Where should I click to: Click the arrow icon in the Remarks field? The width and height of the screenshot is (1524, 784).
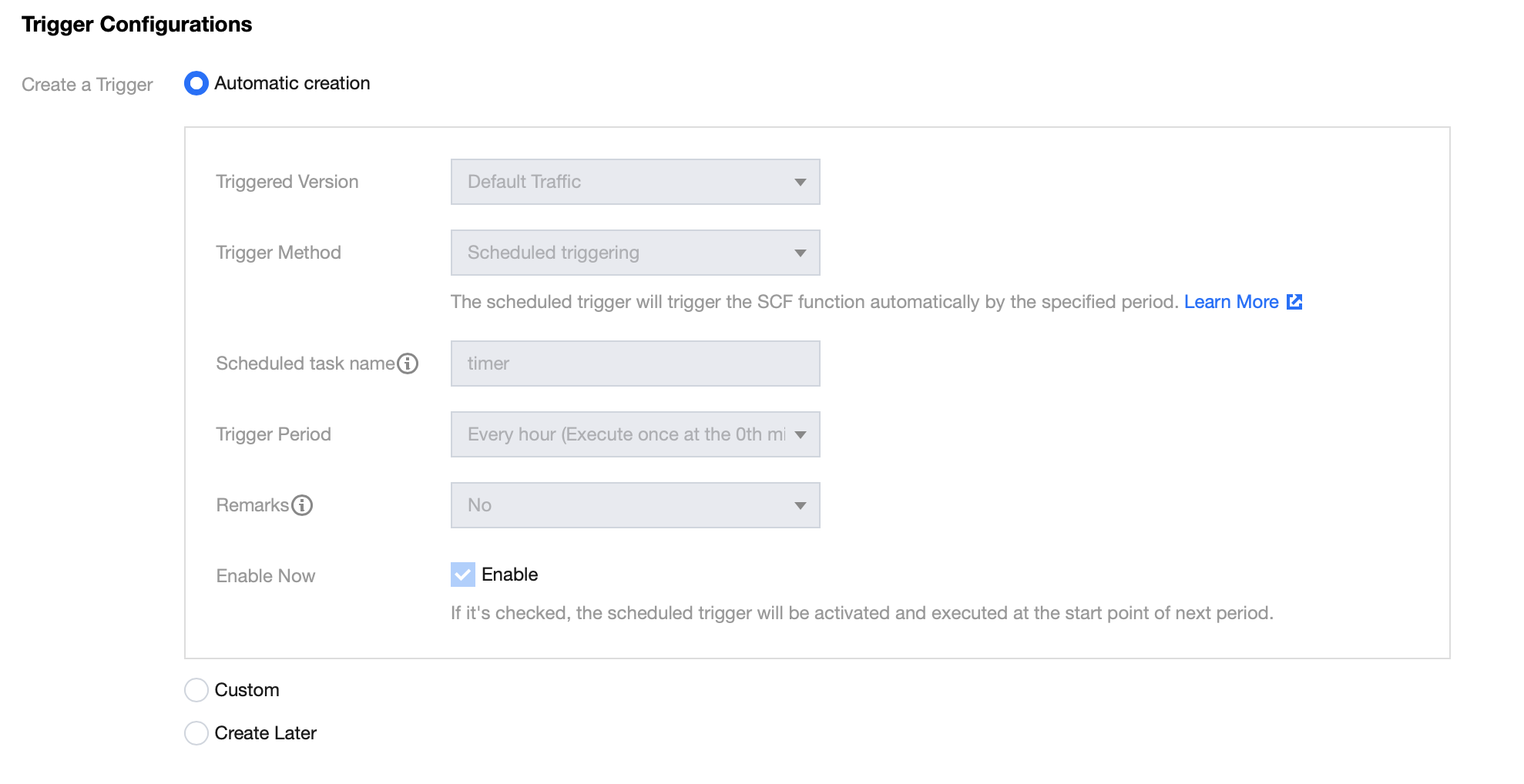(801, 506)
